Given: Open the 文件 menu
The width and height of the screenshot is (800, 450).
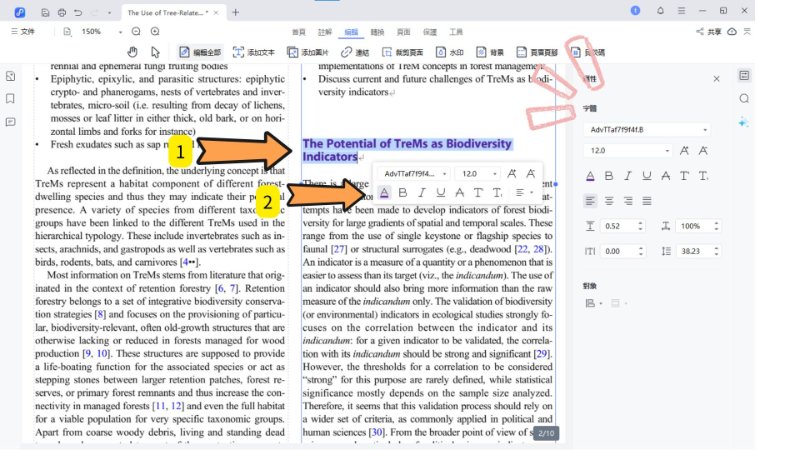Looking at the screenshot, I should [x=22, y=32].
